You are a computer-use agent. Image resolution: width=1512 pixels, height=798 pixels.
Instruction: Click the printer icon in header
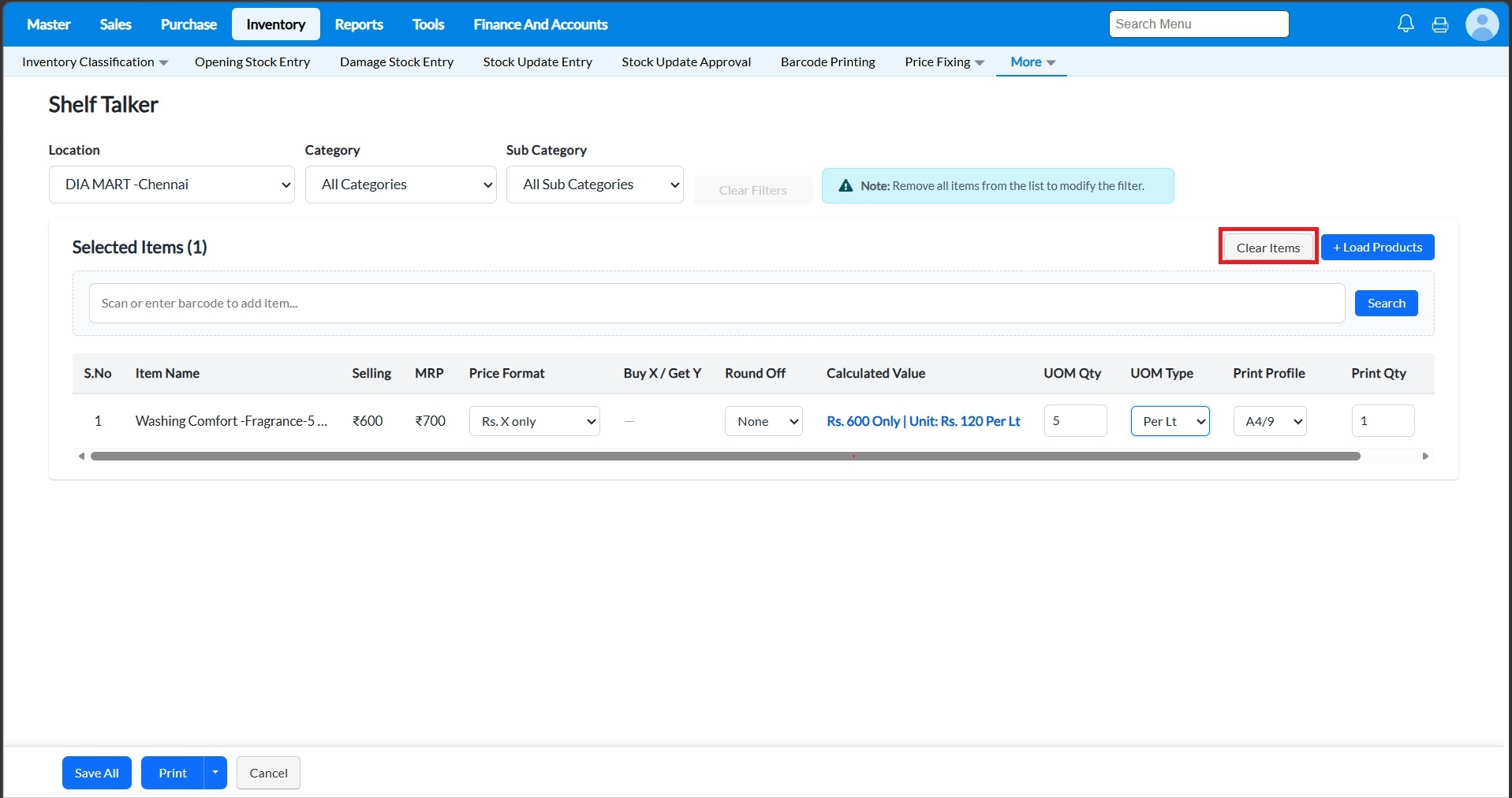[x=1440, y=24]
